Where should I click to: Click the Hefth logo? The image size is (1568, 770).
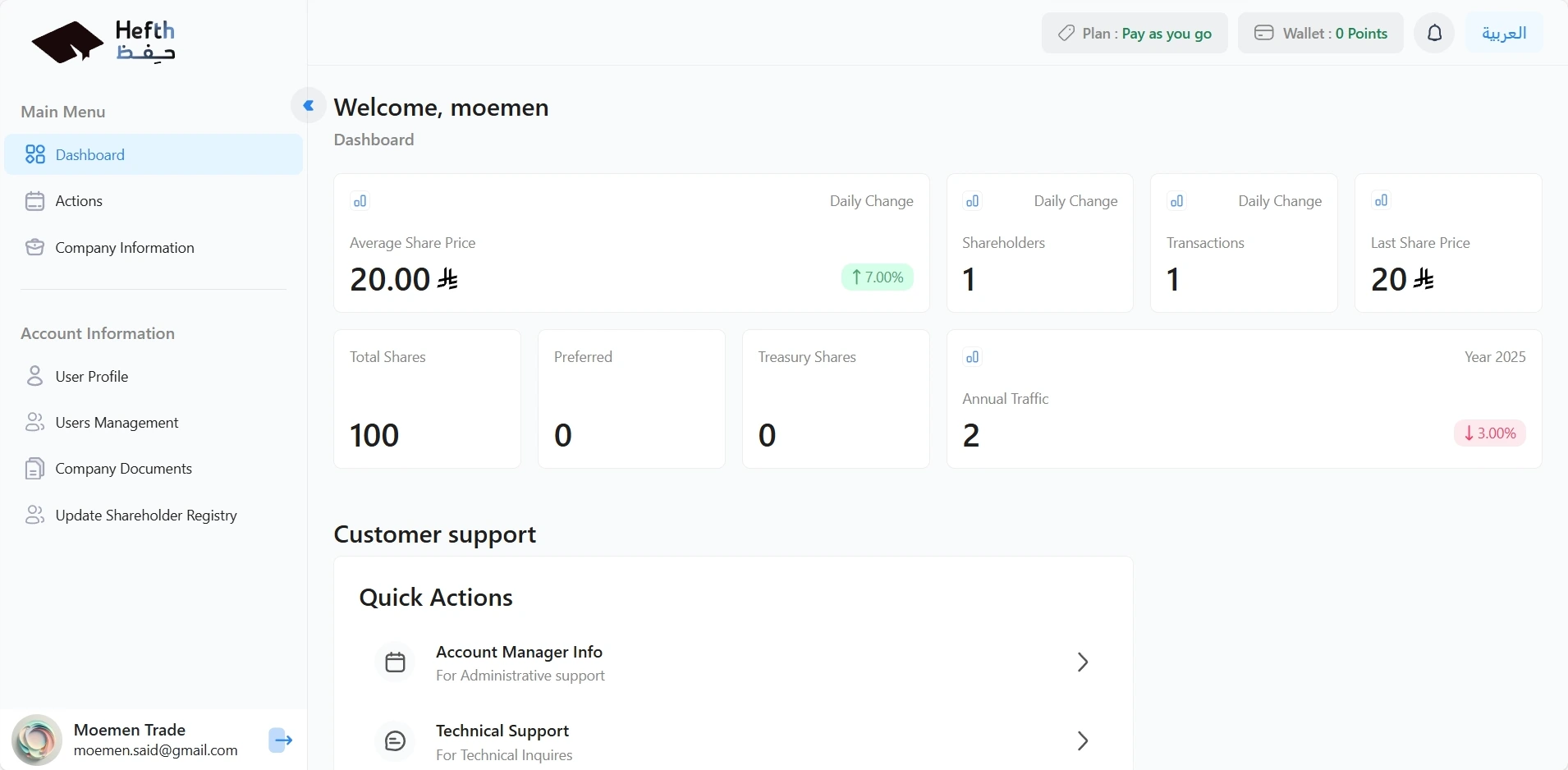click(x=103, y=42)
